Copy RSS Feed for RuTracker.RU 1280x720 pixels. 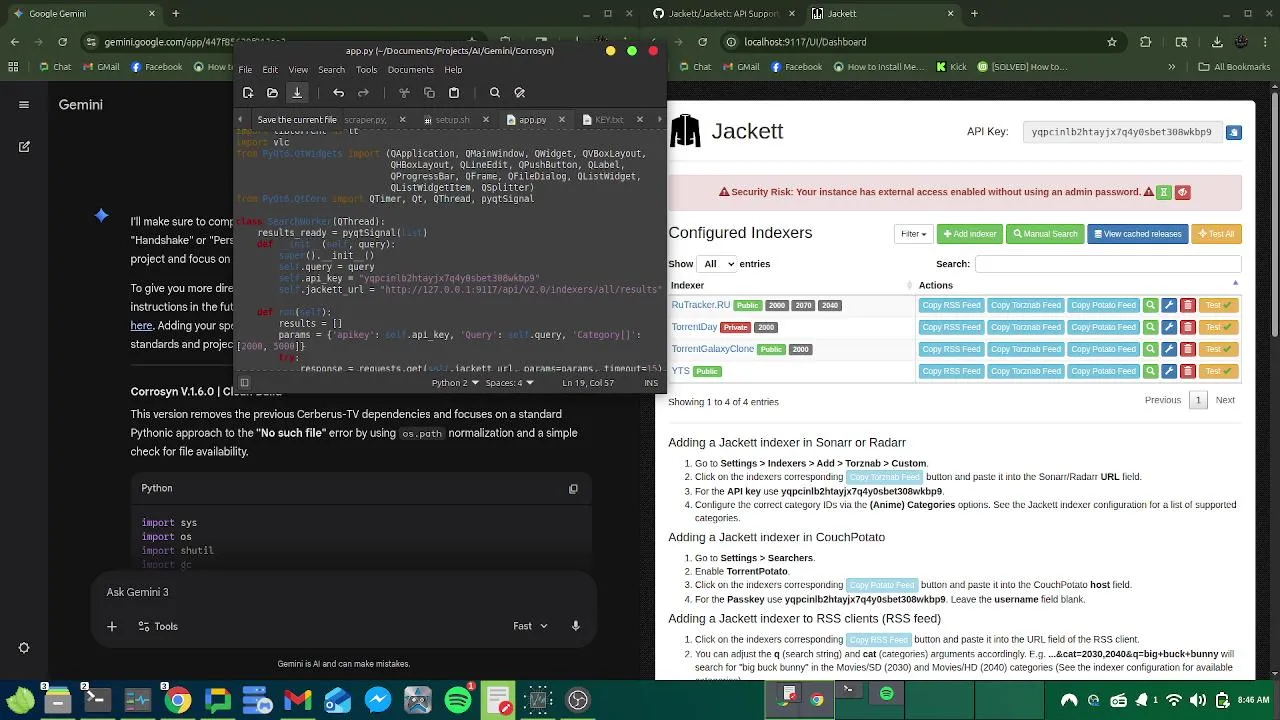(951, 305)
